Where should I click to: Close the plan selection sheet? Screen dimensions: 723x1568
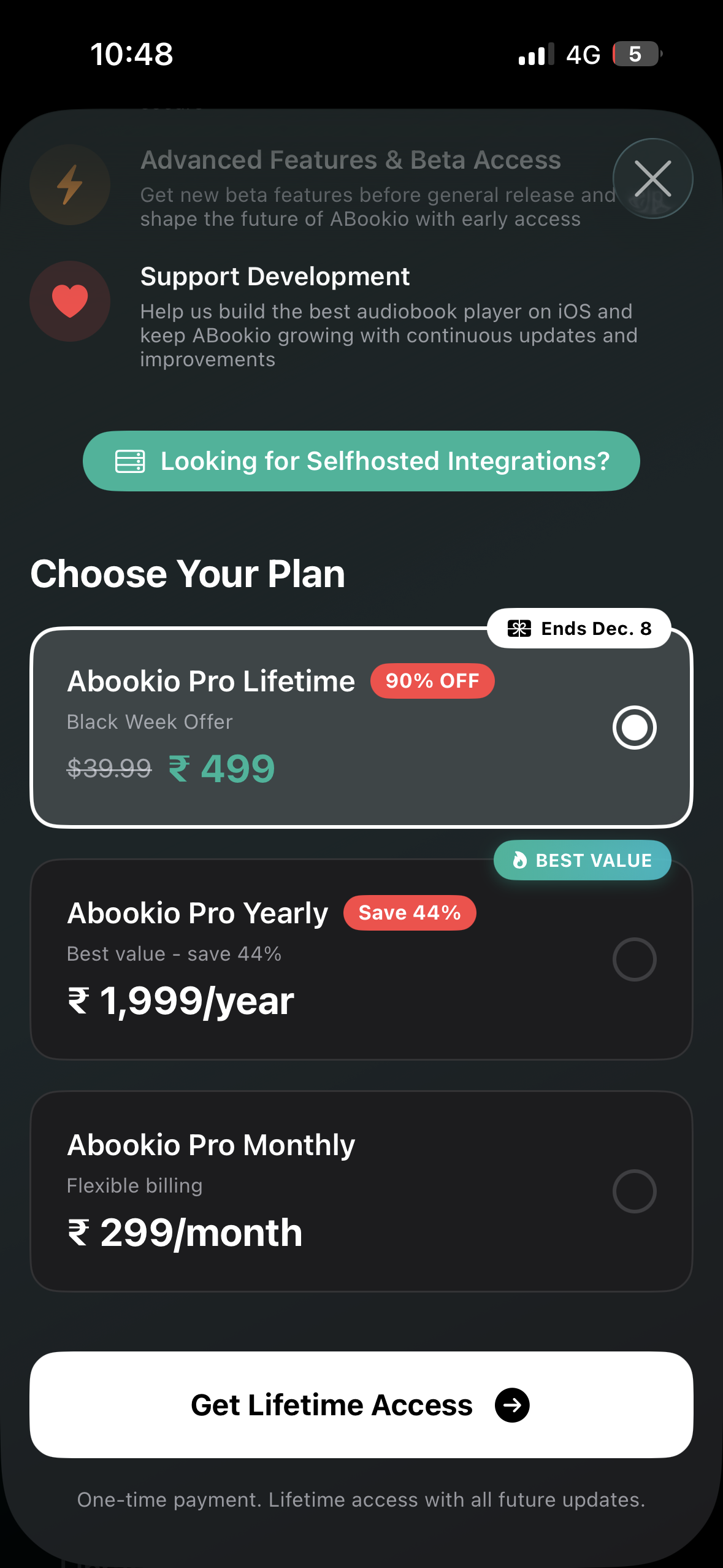(652, 179)
